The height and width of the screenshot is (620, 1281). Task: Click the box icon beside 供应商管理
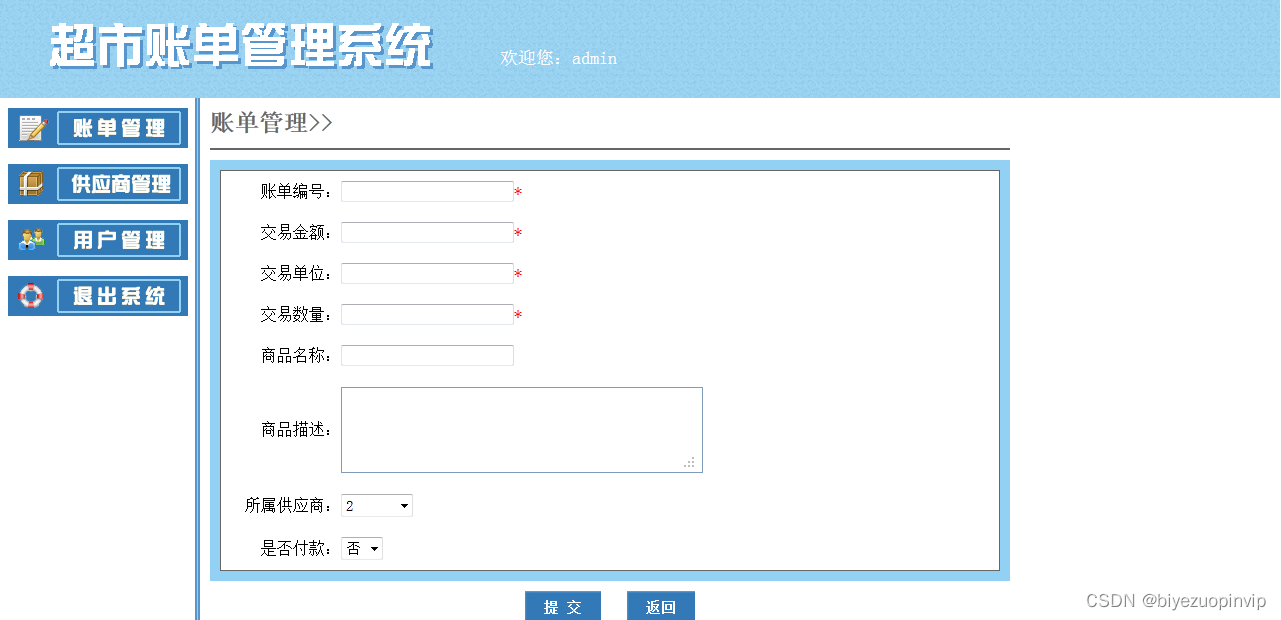click(x=32, y=184)
